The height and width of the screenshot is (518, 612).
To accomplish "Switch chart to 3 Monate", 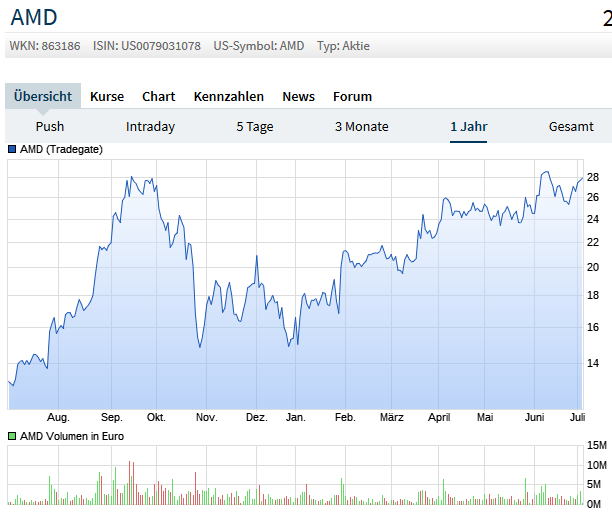I will click(x=361, y=126).
